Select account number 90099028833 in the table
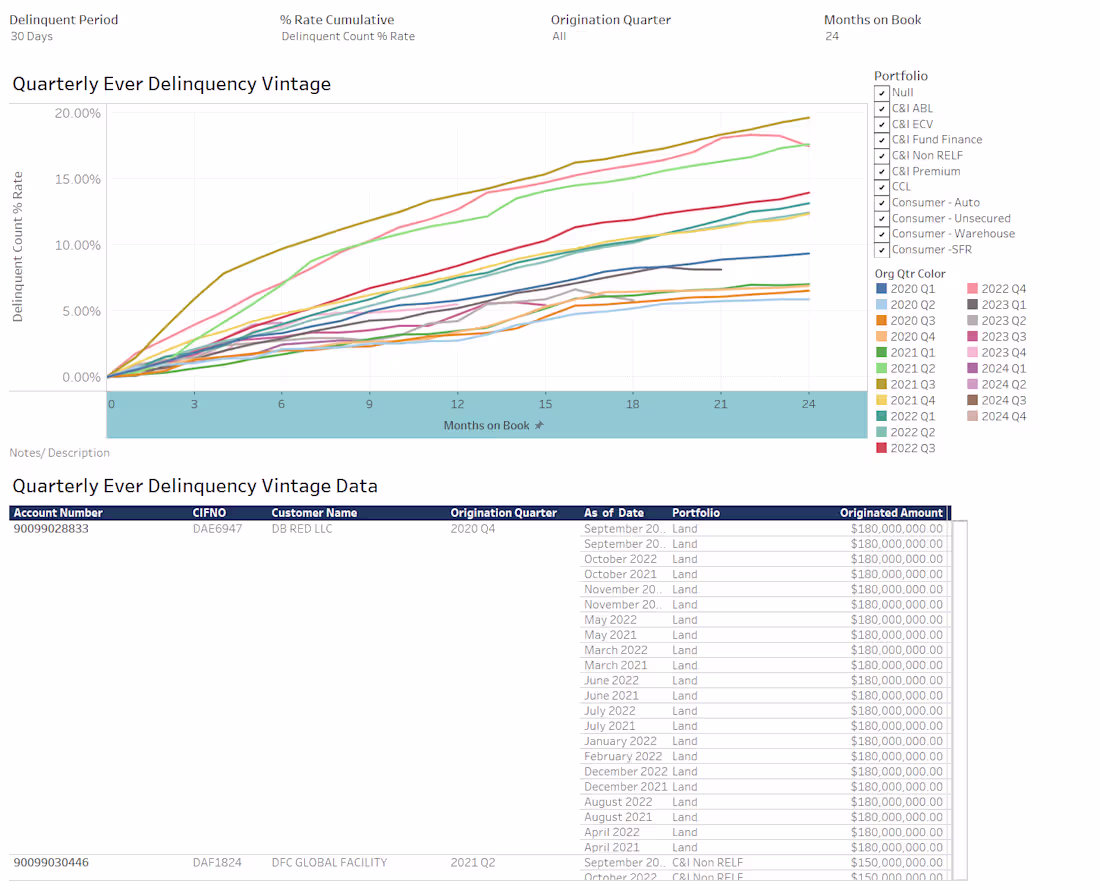 coord(50,528)
